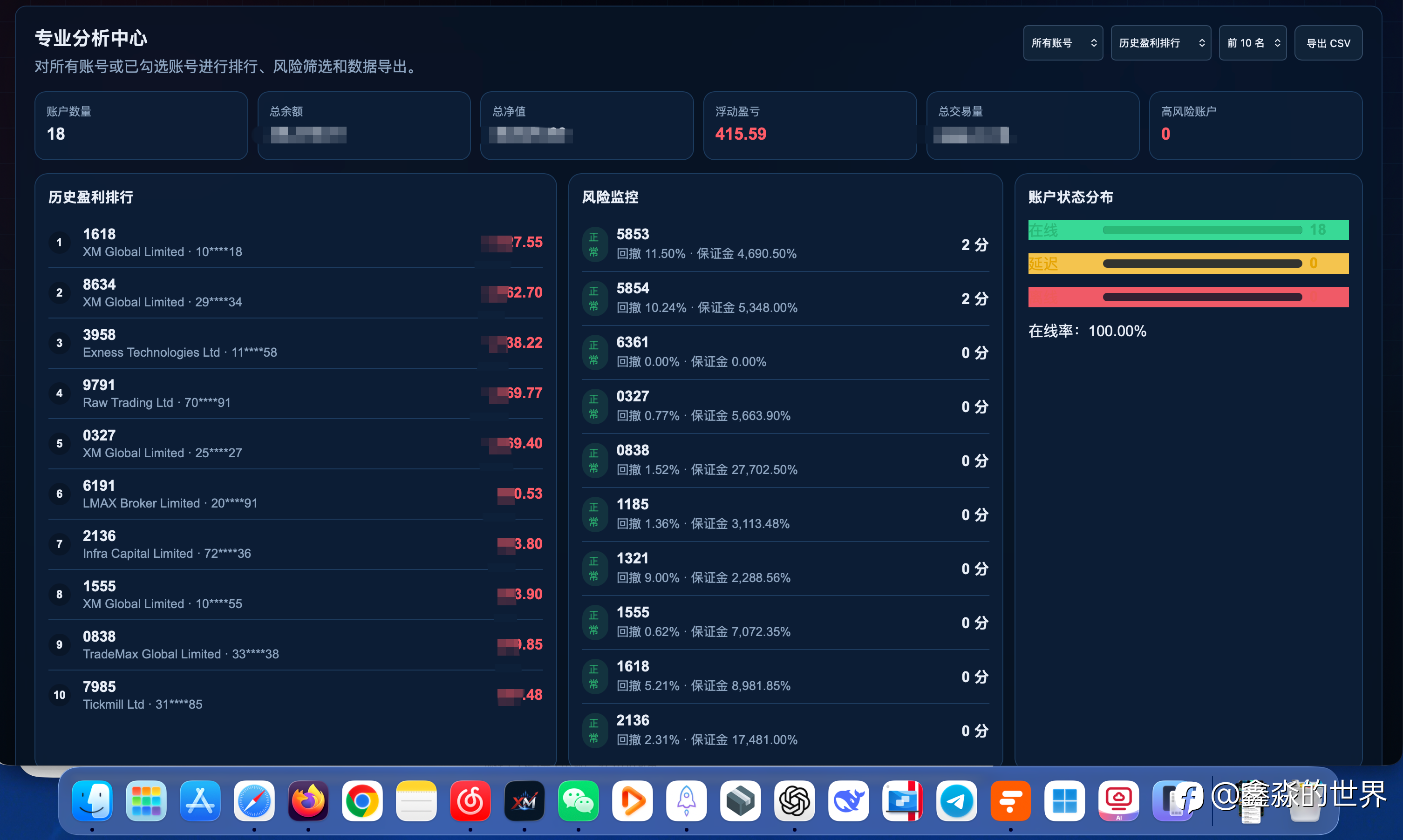Image resolution: width=1403 pixels, height=840 pixels.
Task: Open Safari browser in dock
Action: coord(254,800)
